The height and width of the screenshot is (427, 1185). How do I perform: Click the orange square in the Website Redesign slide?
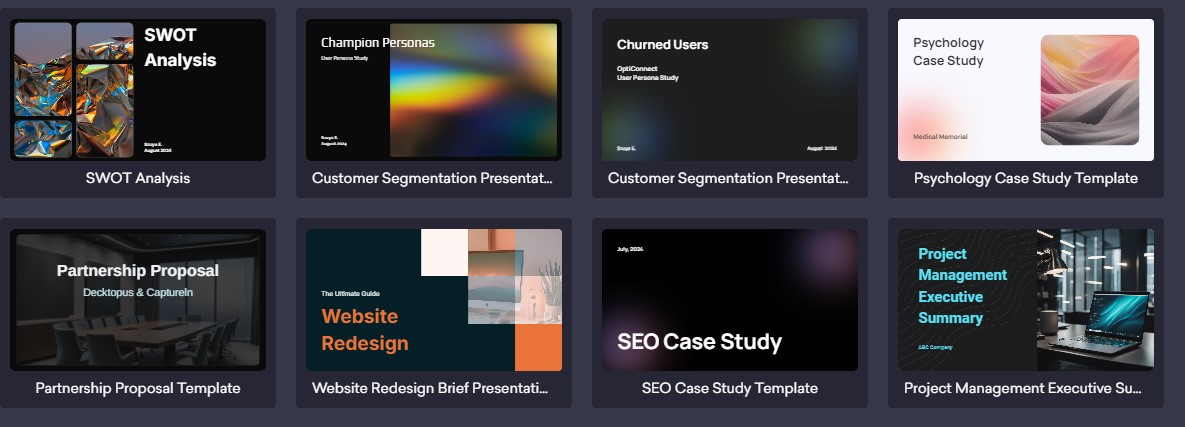[x=538, y=348]
